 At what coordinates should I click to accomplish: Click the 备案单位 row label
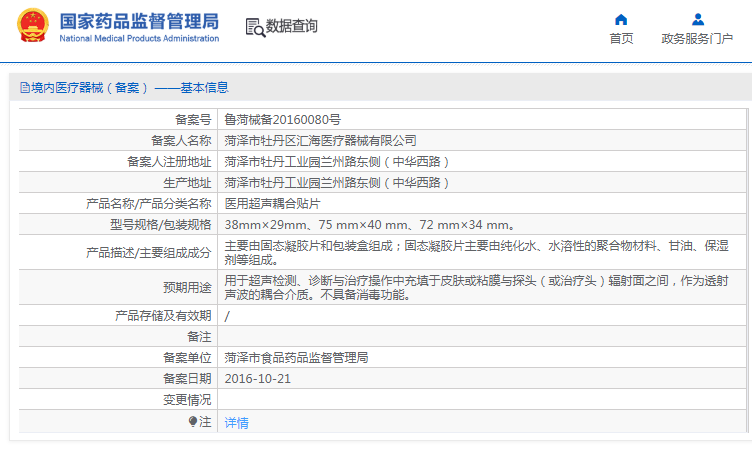coord(187,358)
